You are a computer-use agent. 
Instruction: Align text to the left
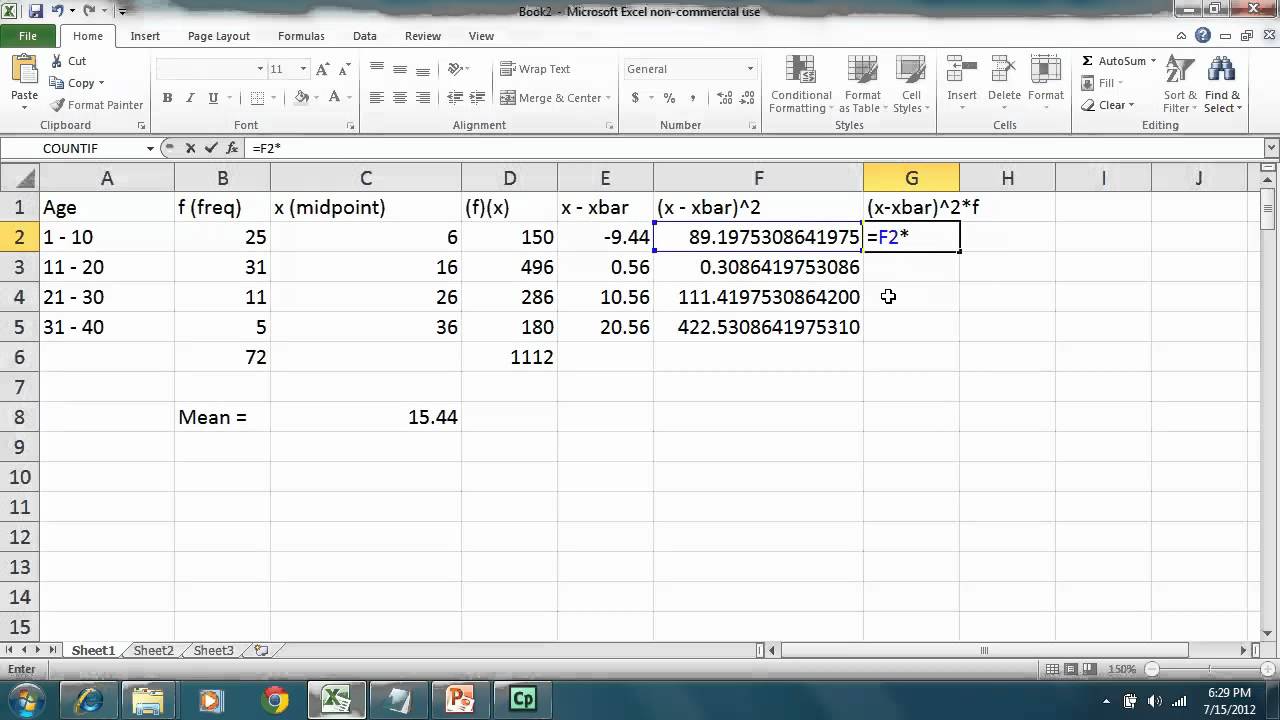click(376, 98)
